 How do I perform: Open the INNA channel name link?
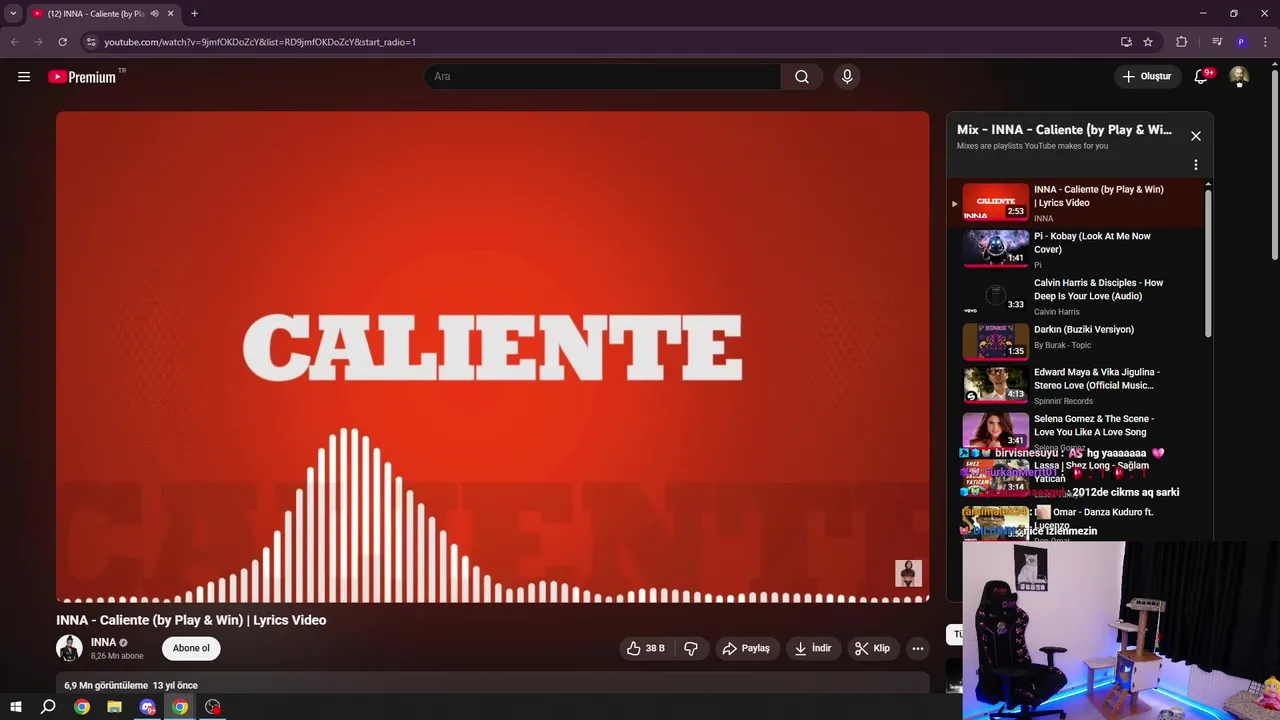click(103, 642)
